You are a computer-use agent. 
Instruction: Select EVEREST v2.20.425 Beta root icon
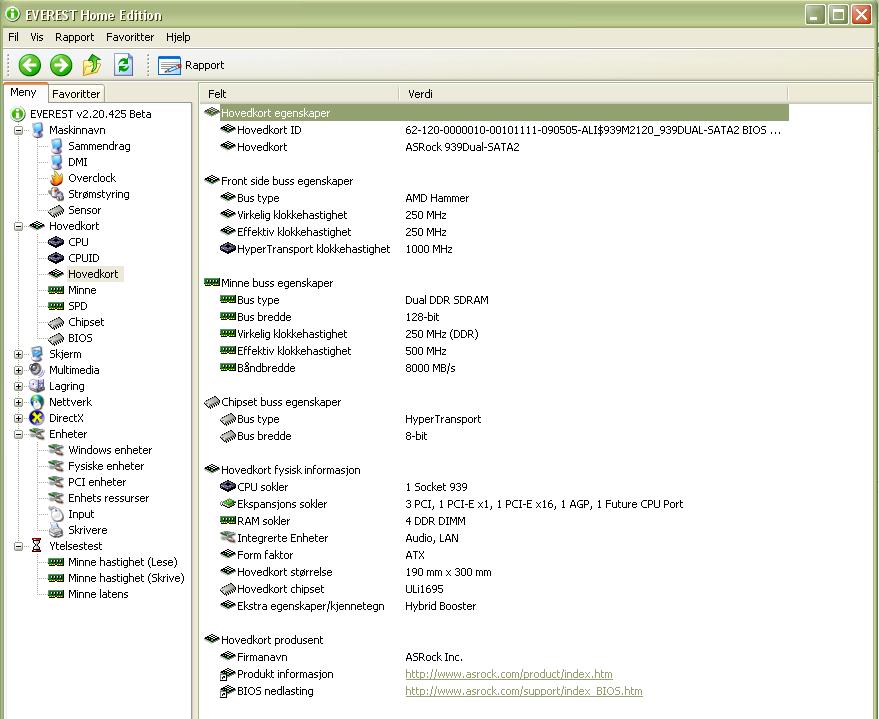(x=18, y=114)
